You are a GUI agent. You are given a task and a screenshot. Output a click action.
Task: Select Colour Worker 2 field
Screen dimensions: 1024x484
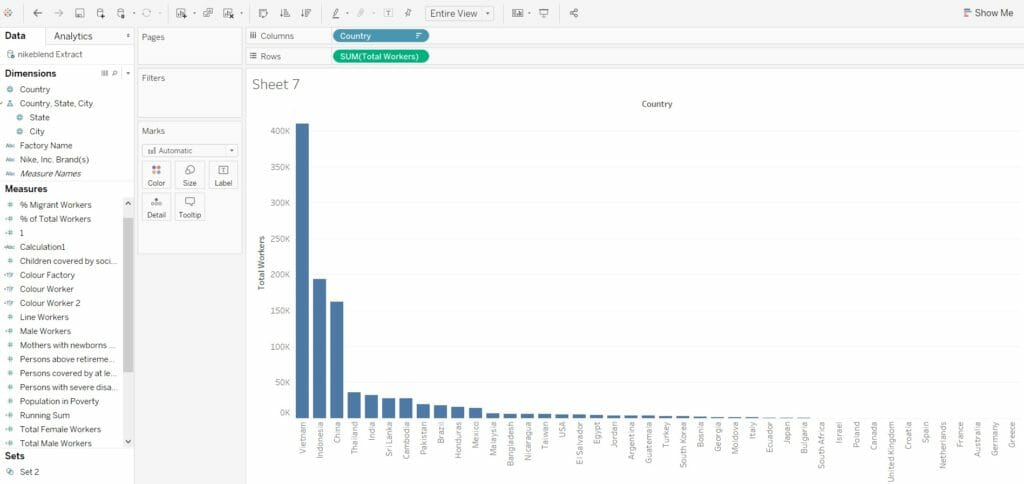click(x=50, y=303)
